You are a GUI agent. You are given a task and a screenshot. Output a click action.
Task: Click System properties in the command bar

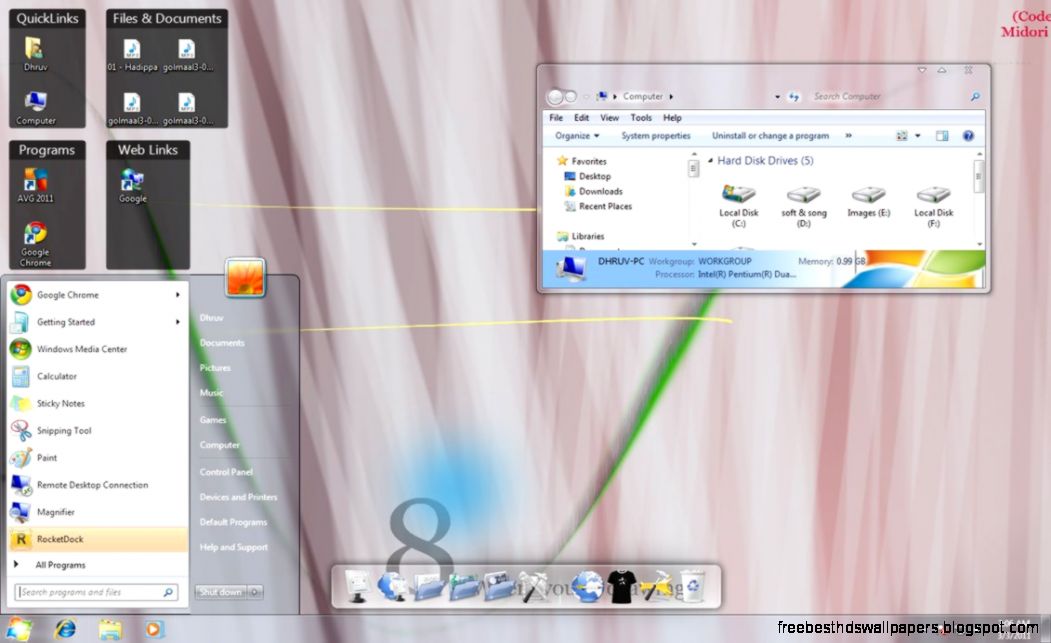point(657,134)
